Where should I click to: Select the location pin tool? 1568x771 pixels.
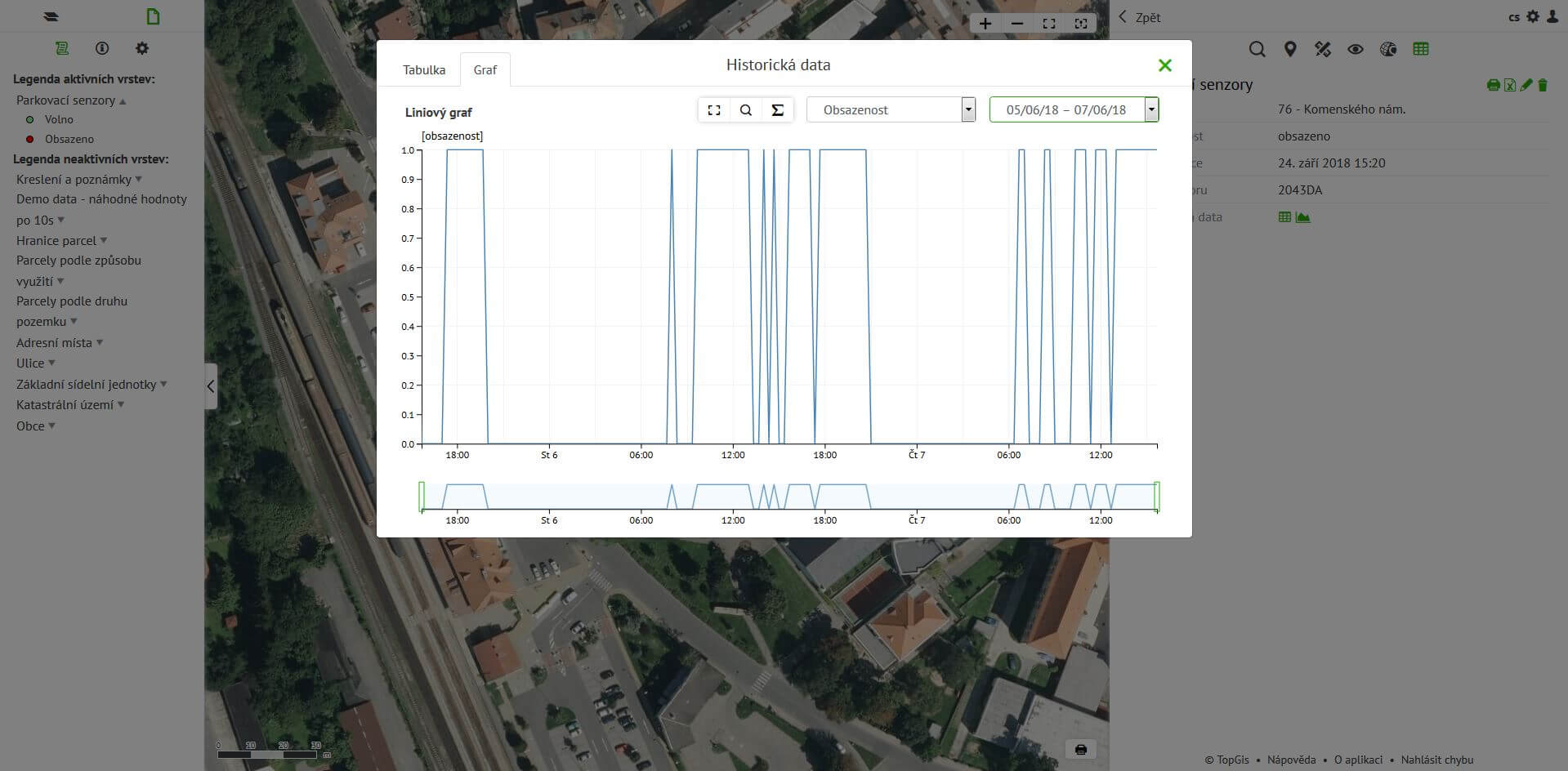point(1290,49)
